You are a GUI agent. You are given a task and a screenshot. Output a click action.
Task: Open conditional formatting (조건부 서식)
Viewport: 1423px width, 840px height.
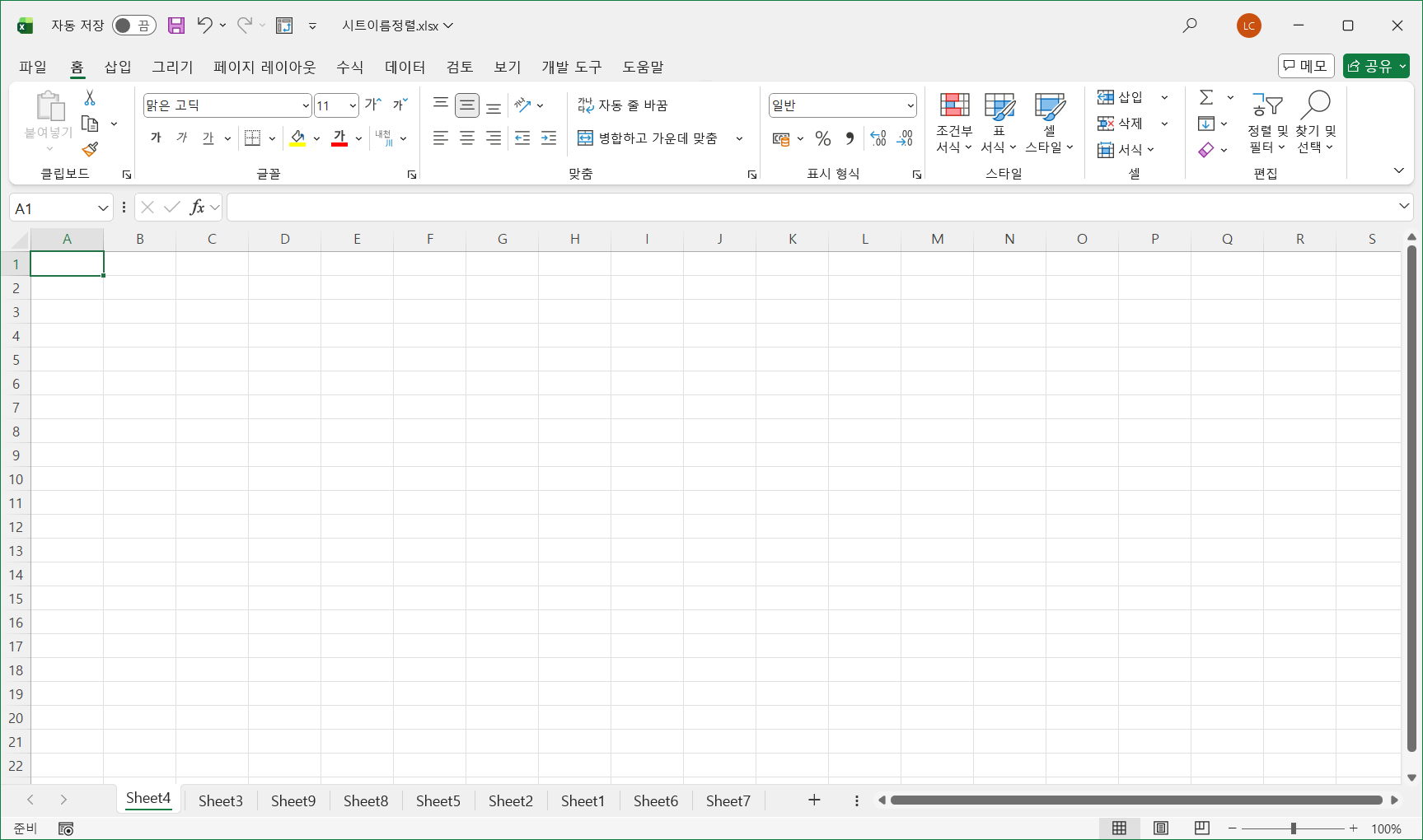click(x=954, y=123)
